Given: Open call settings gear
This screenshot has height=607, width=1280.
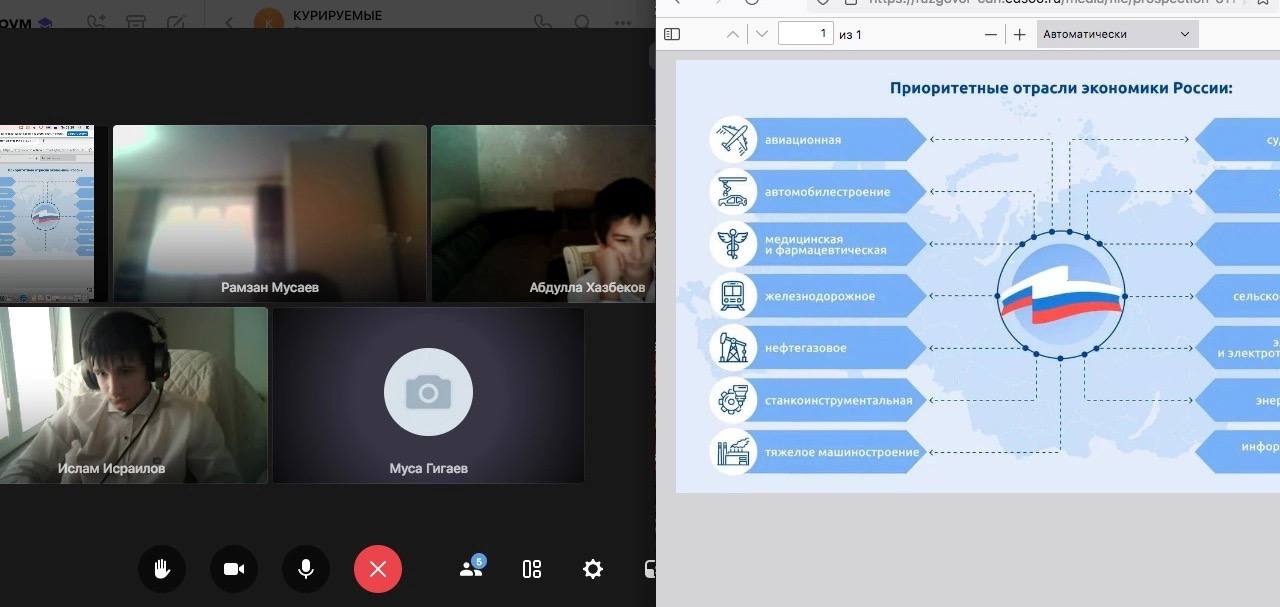Looking at the screenshot, I should (593, 569).
